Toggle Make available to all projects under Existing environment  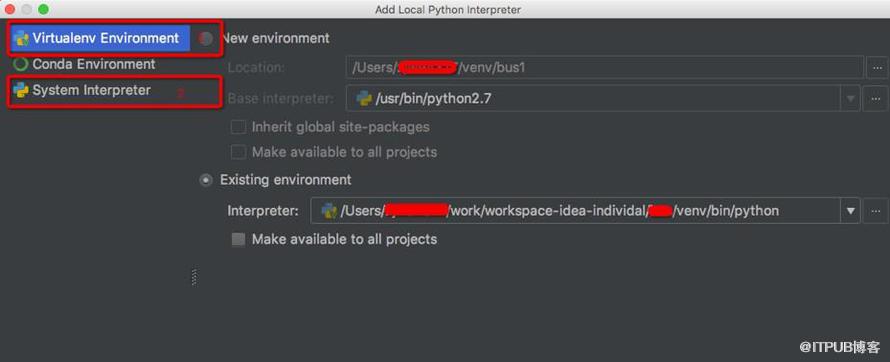(238, 239)
